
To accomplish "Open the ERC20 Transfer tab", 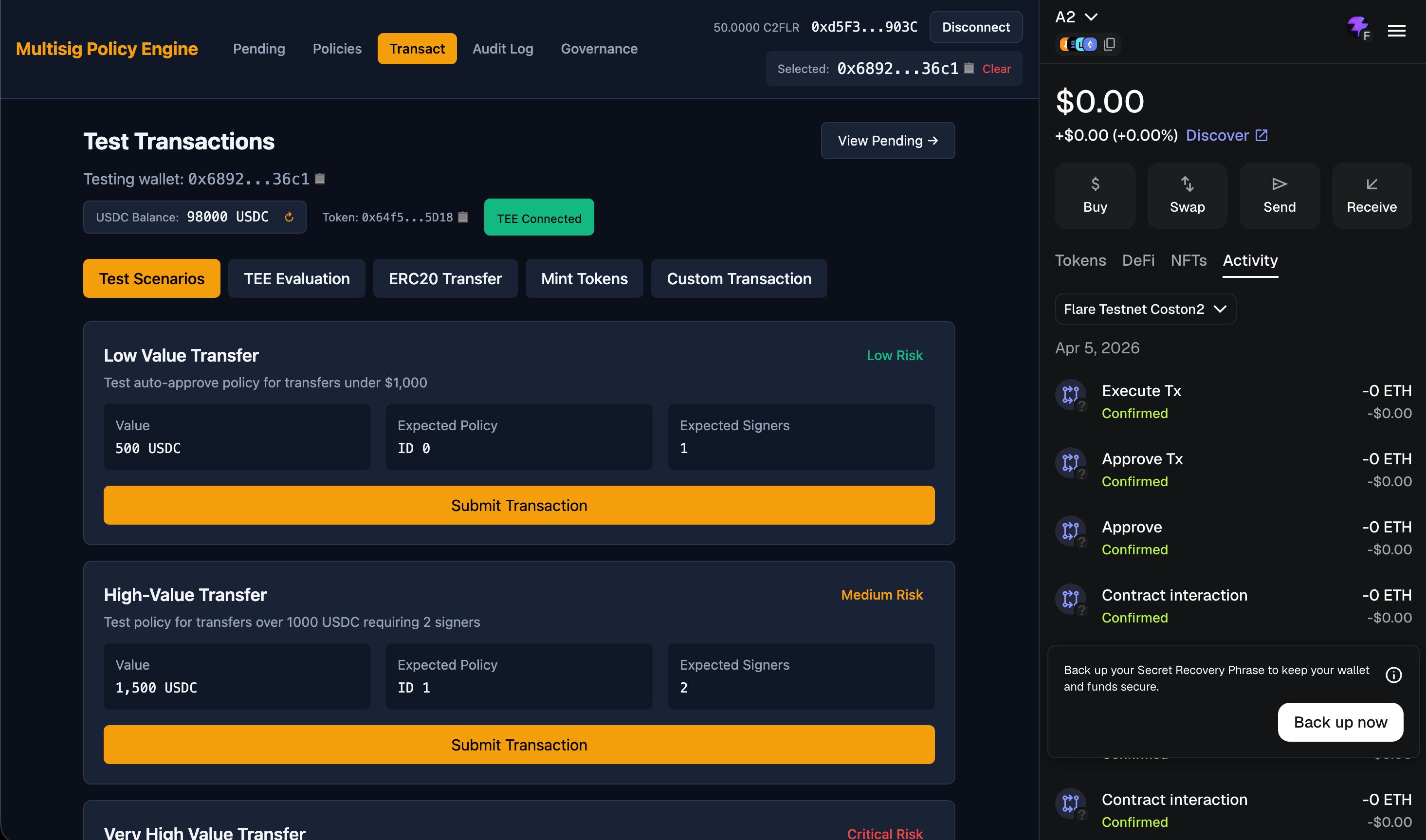I will (x=445, y=278).
